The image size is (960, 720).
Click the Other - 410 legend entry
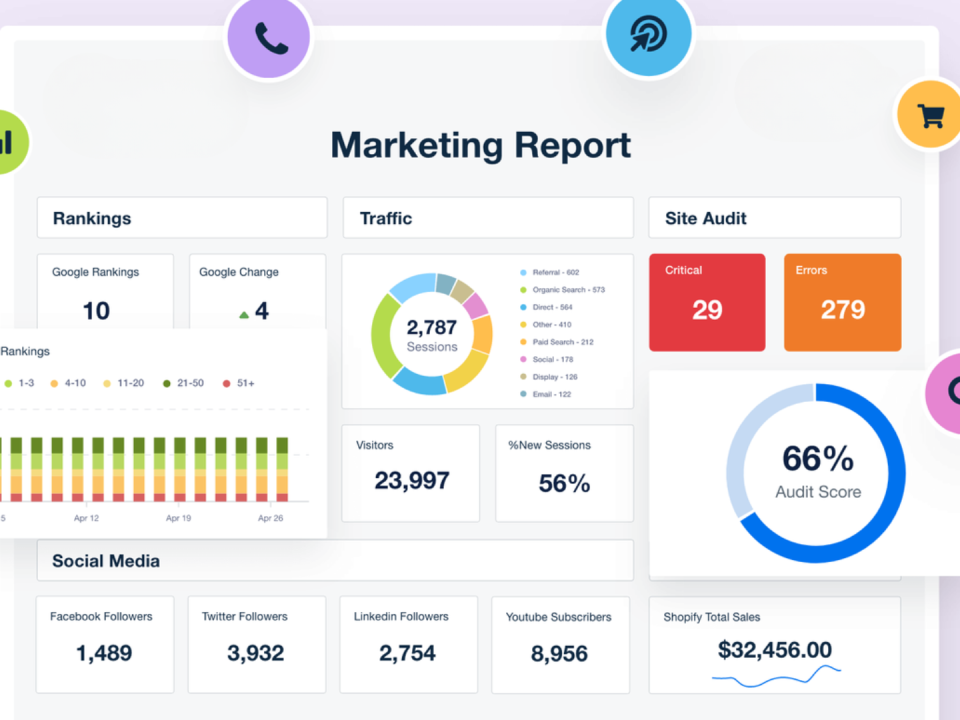coord(546,324)
